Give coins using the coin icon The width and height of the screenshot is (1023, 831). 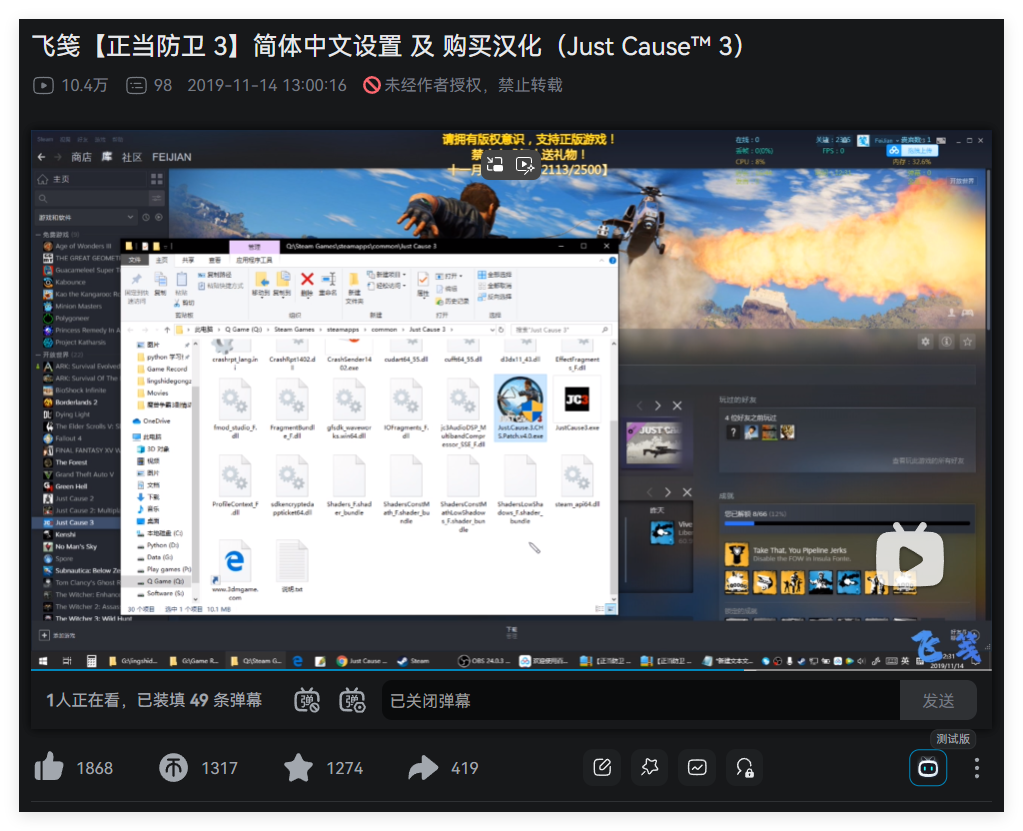pyautogui.click(x=173, y=768)
